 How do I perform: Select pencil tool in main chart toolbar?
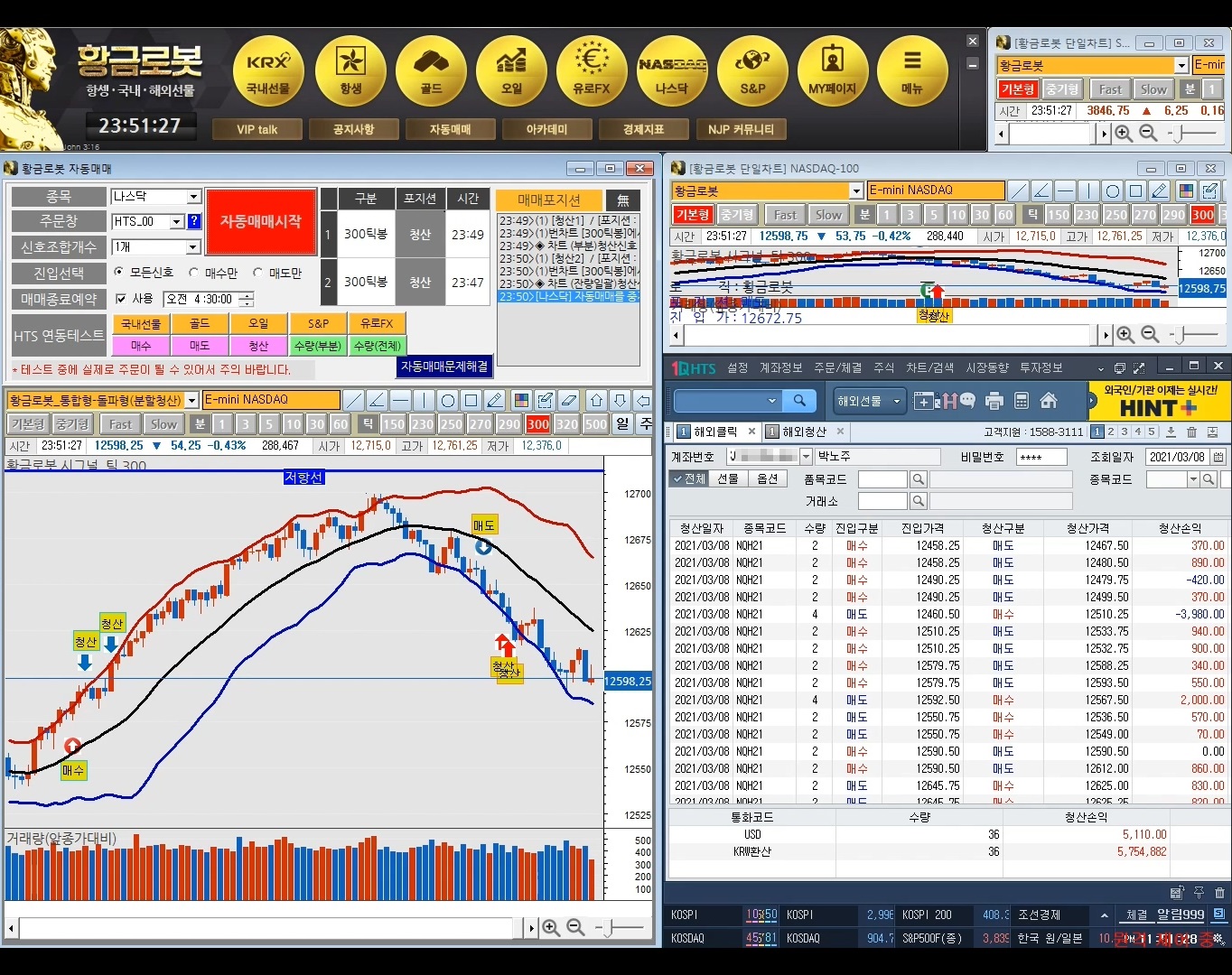(494, 400)
